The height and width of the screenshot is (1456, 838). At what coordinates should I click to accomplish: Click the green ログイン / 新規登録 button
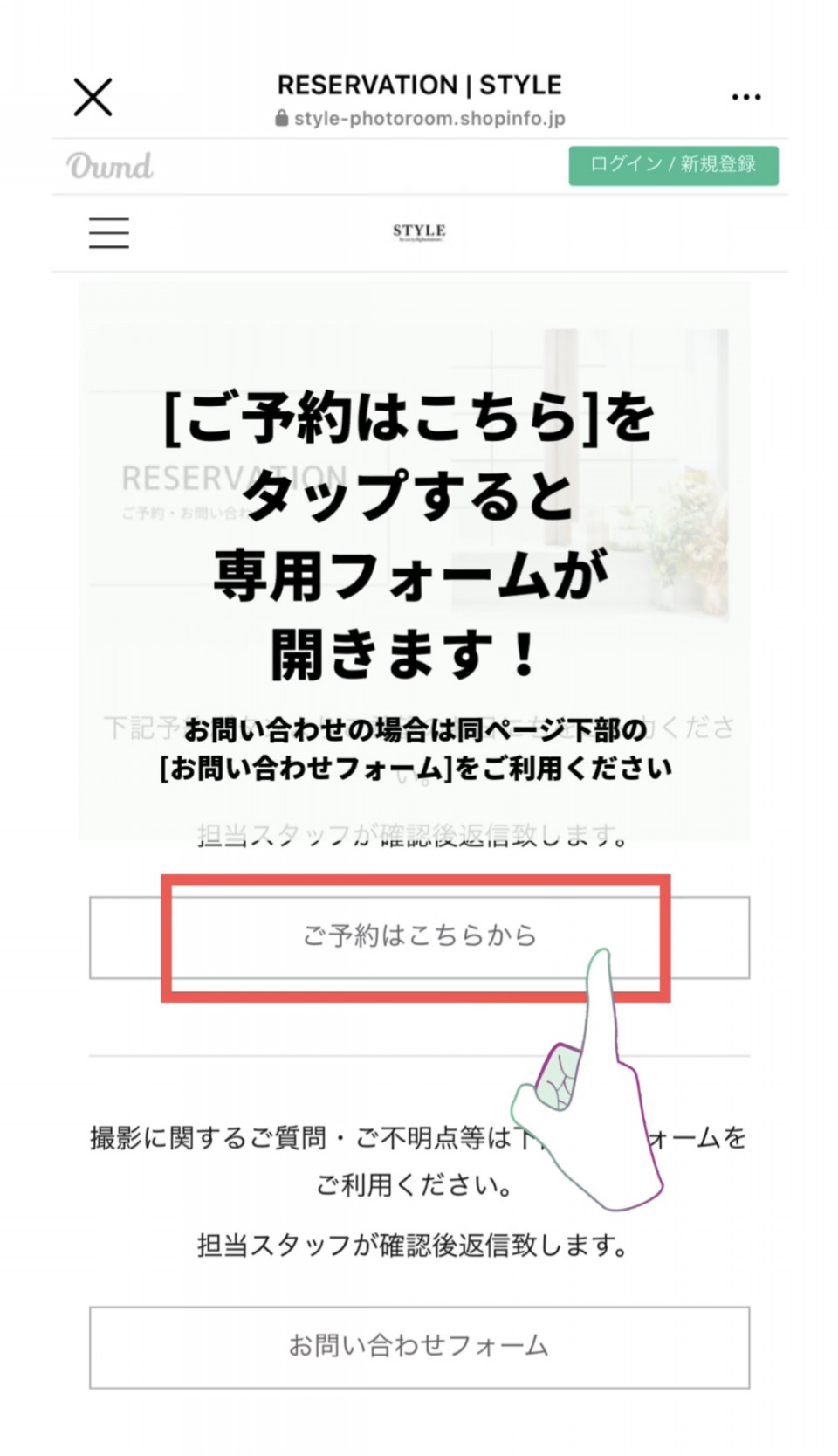[673, 165]
